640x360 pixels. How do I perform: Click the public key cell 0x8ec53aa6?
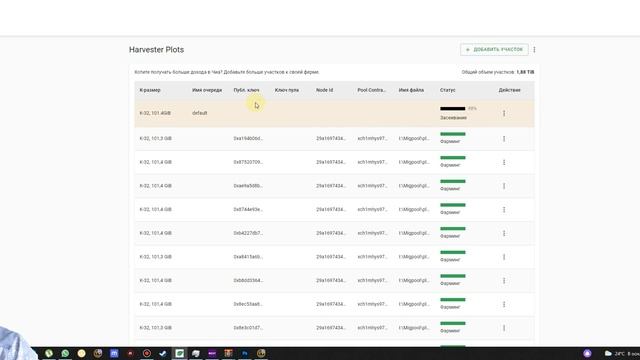coord(248,304)
